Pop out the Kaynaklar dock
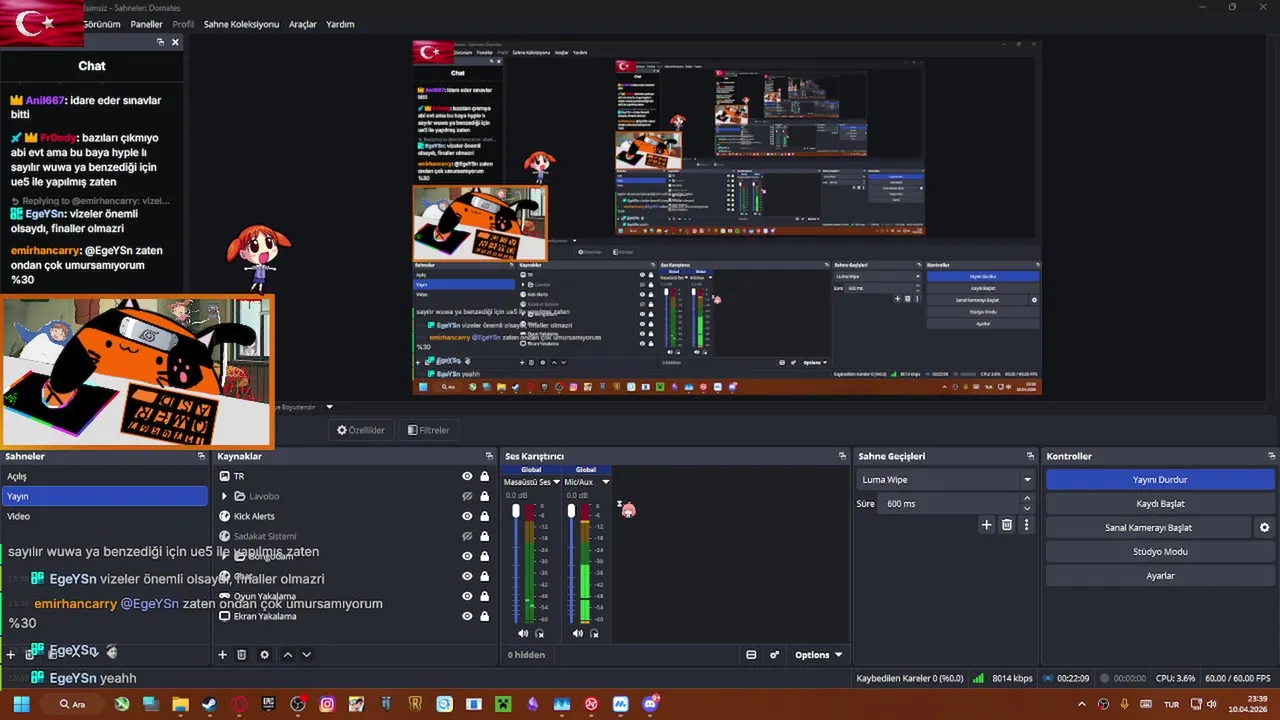The width and height of the screenshot is (1280, 720). point(489,456)
